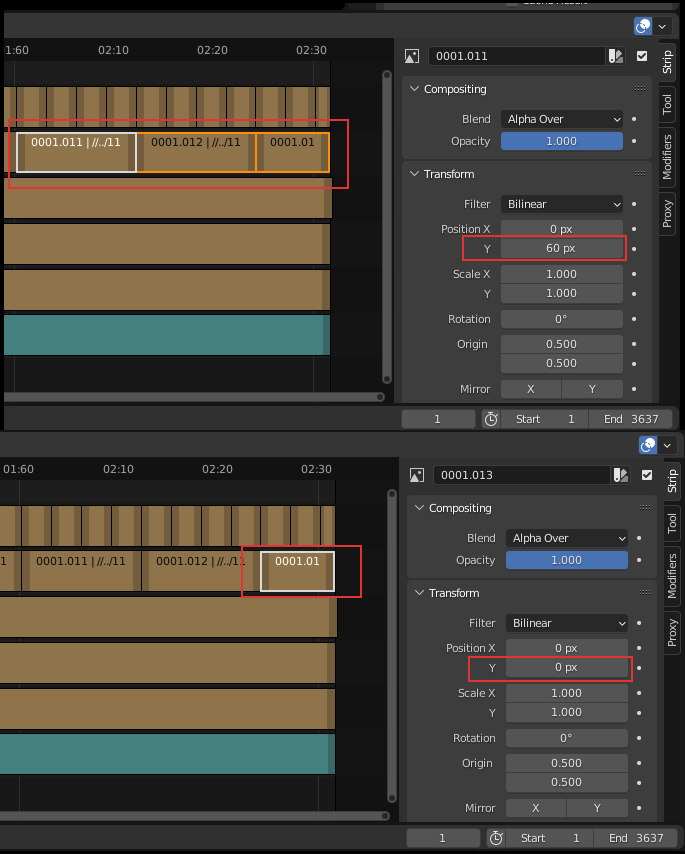685x854 pixels.
Task: Toggle Mirror X in 0001.011 panel
Action: 531,389
